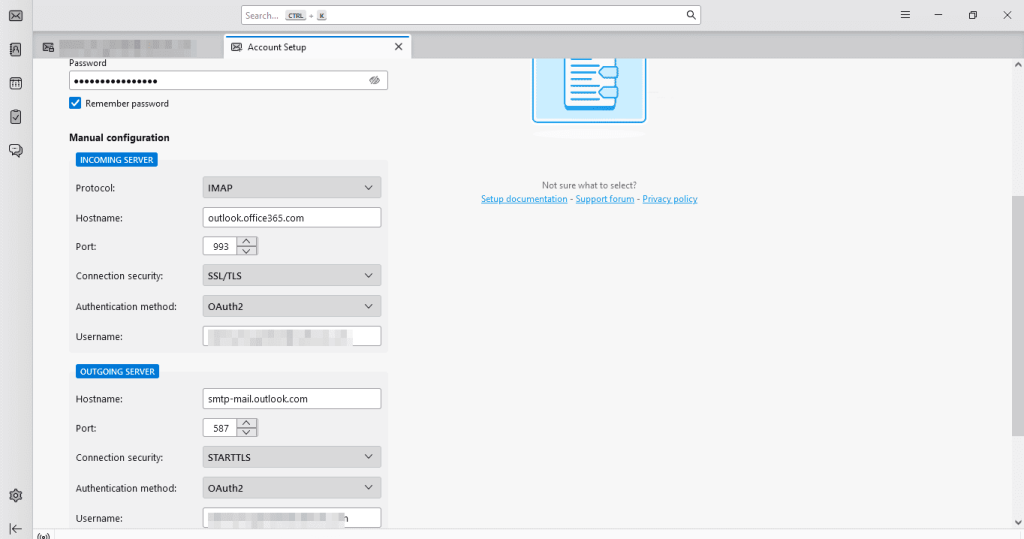The image size is (1024, 539).
Task: Click the scrollbar down arrow
Action: point(1017,522)
